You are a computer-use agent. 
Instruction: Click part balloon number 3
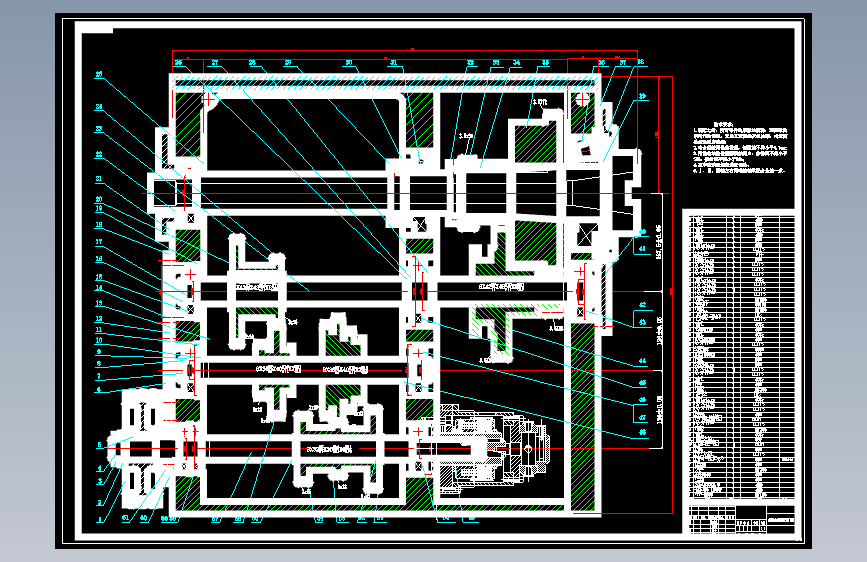(100, 482)
